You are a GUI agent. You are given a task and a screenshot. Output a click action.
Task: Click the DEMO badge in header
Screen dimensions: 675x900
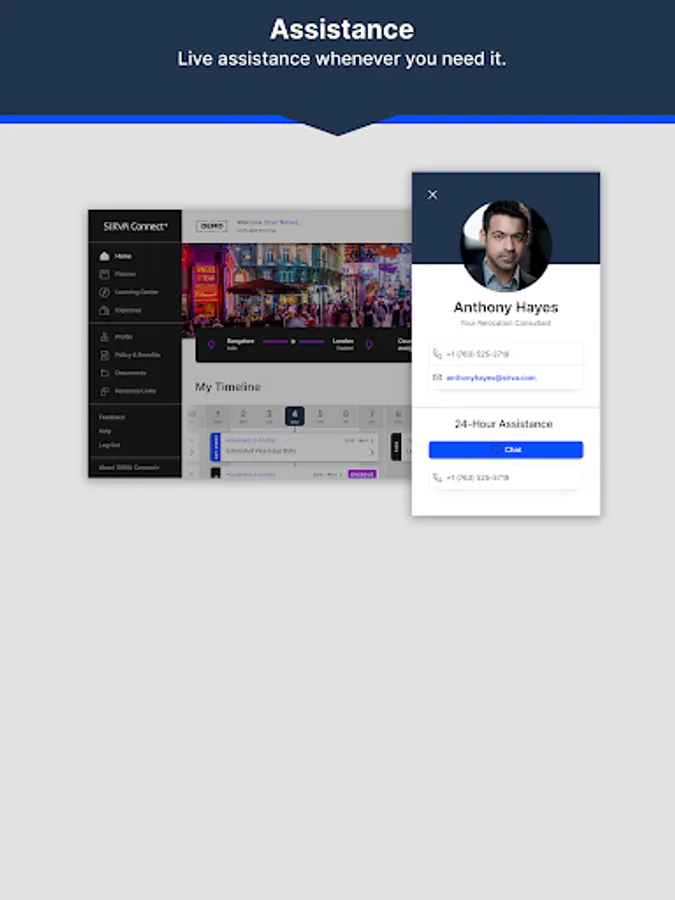coord(212,226)
